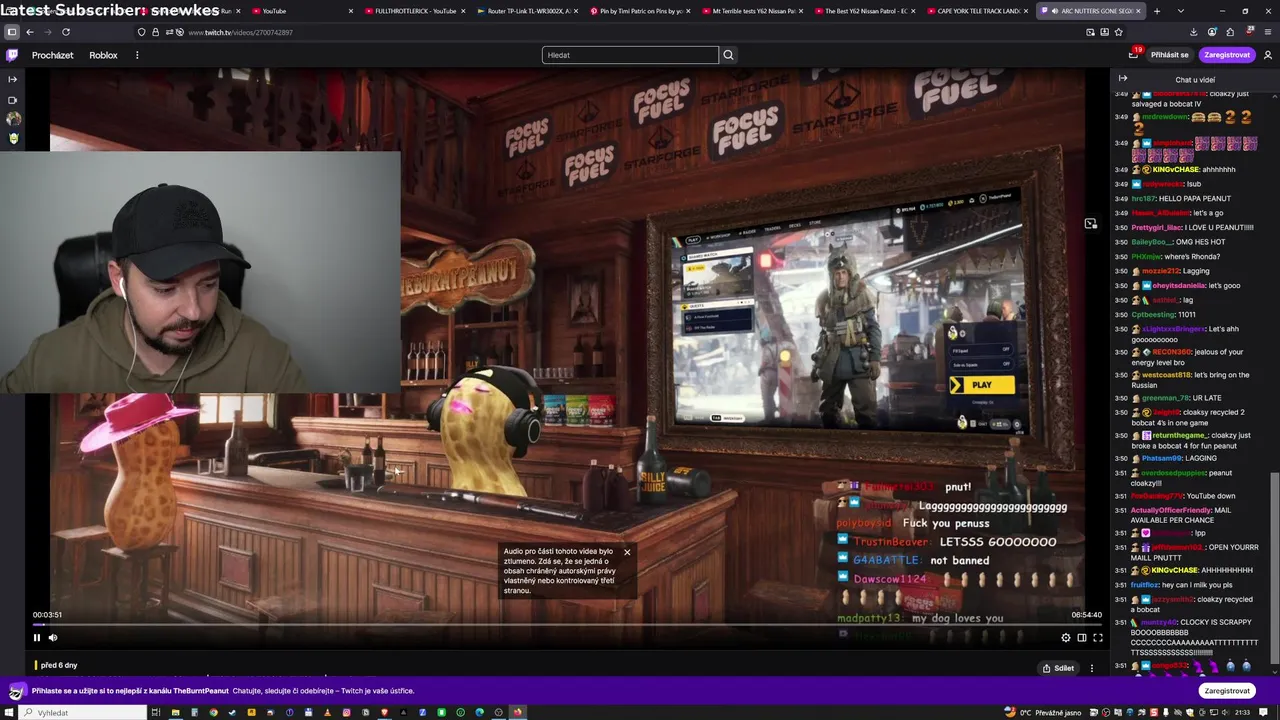The width and height of the screenshot is (1280, 720).
Task: Open chat user westcoastB18
Action: click(1166, 375)
